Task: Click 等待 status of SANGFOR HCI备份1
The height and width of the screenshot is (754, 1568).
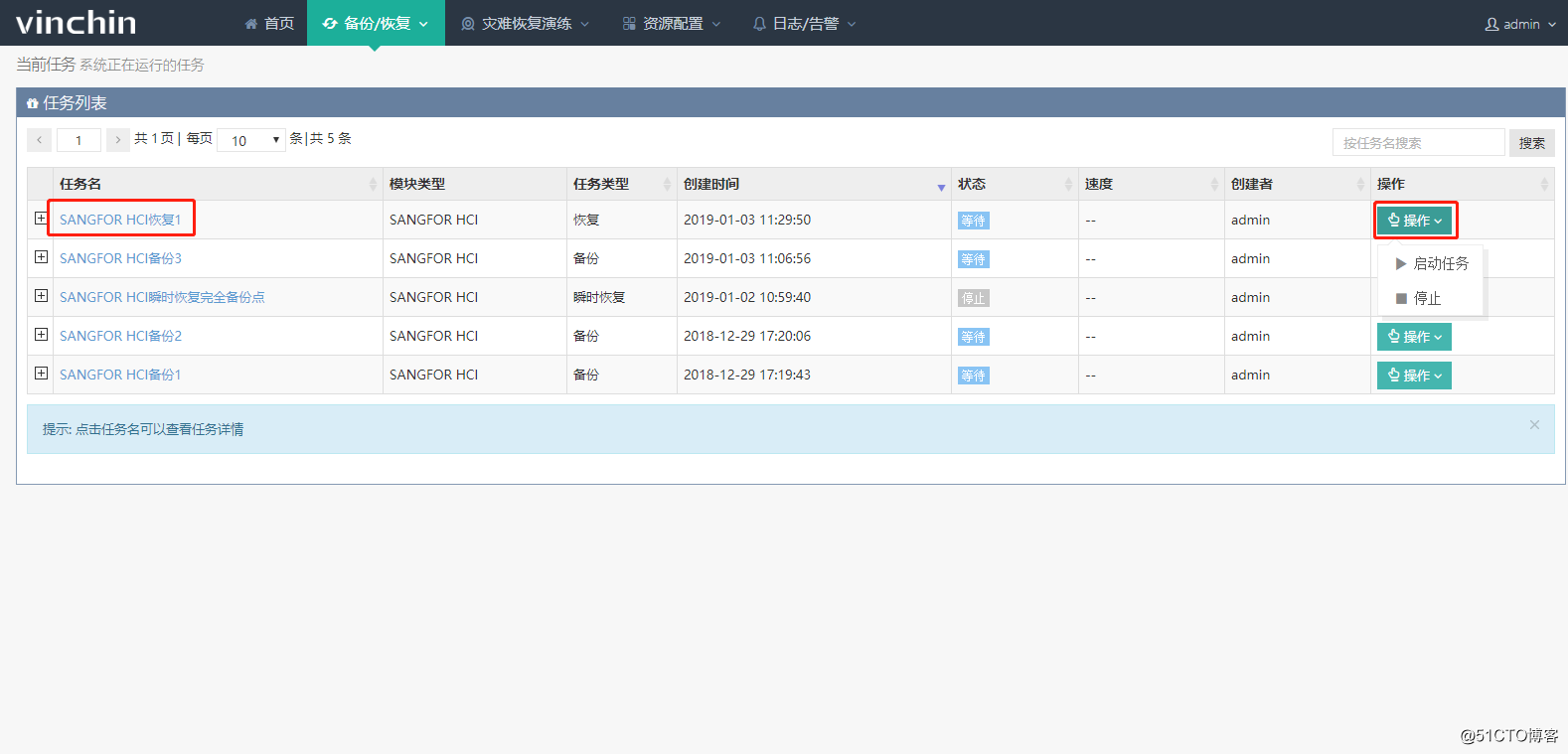Action: pyautogui.click(x=974, y=376)
